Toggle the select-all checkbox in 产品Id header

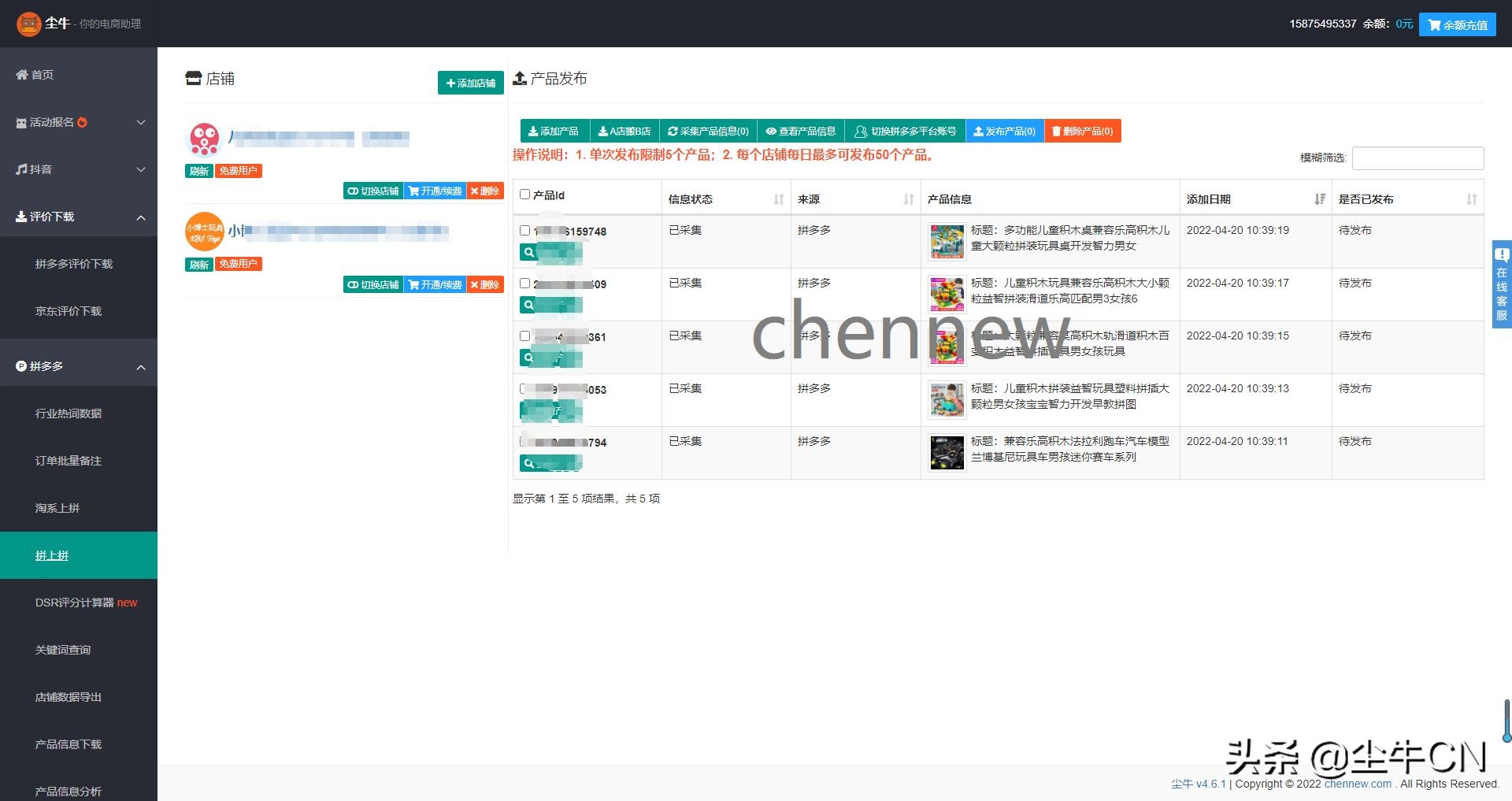[524, 194]
